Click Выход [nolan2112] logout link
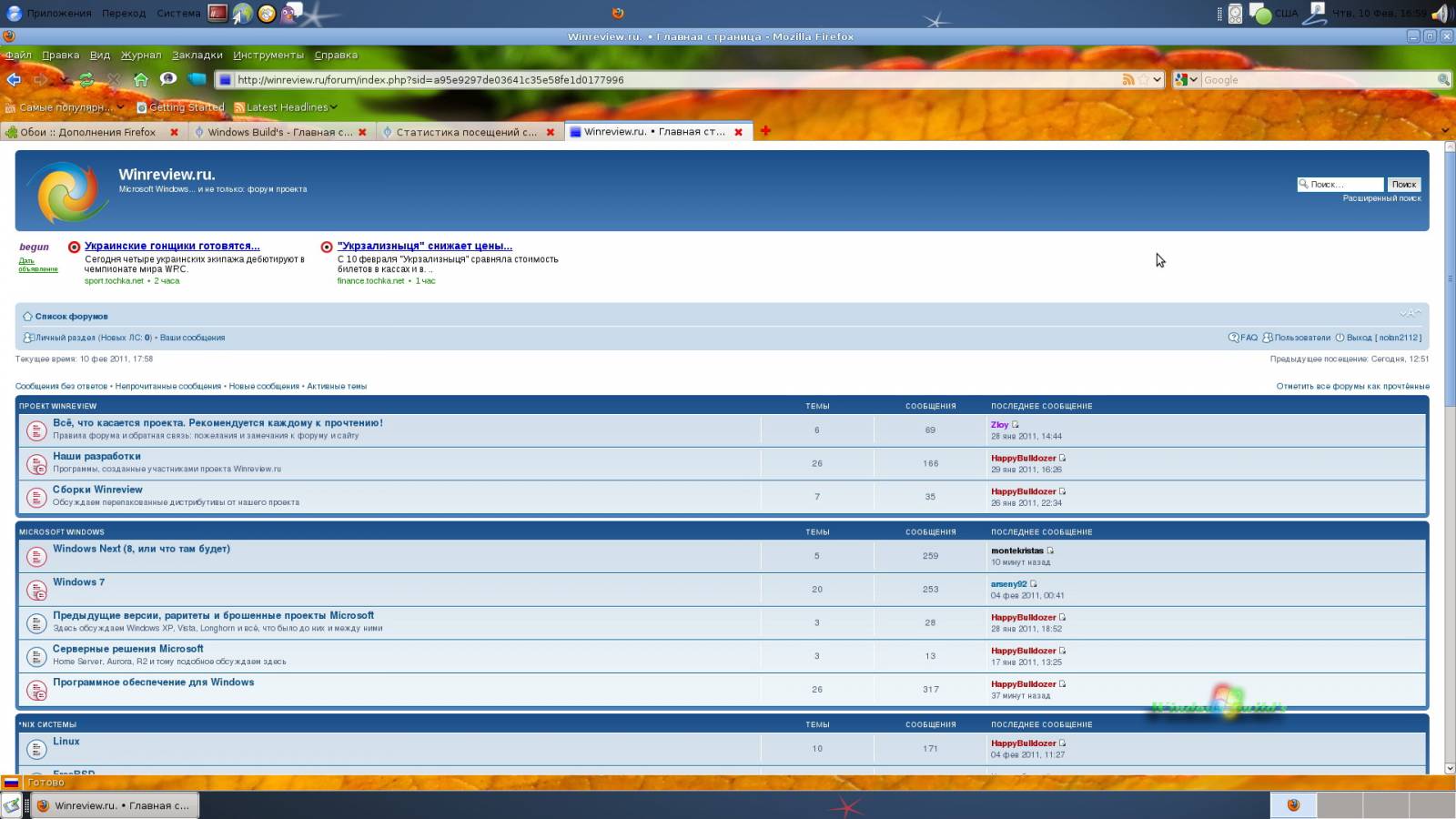Screen dimensions: 1456x819 coord(1378,338)
